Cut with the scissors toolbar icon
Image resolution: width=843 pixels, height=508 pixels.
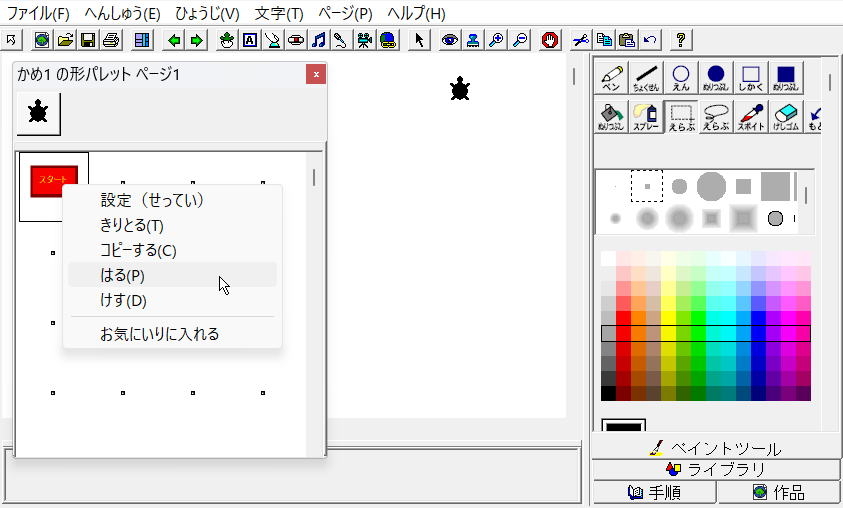point(581,40)
